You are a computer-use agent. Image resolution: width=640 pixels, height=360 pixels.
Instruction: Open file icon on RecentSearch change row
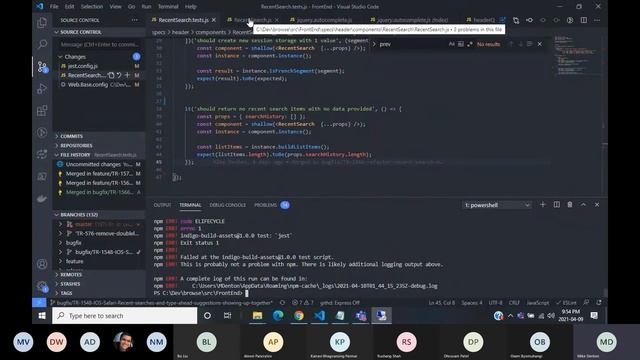pos(111,75)
